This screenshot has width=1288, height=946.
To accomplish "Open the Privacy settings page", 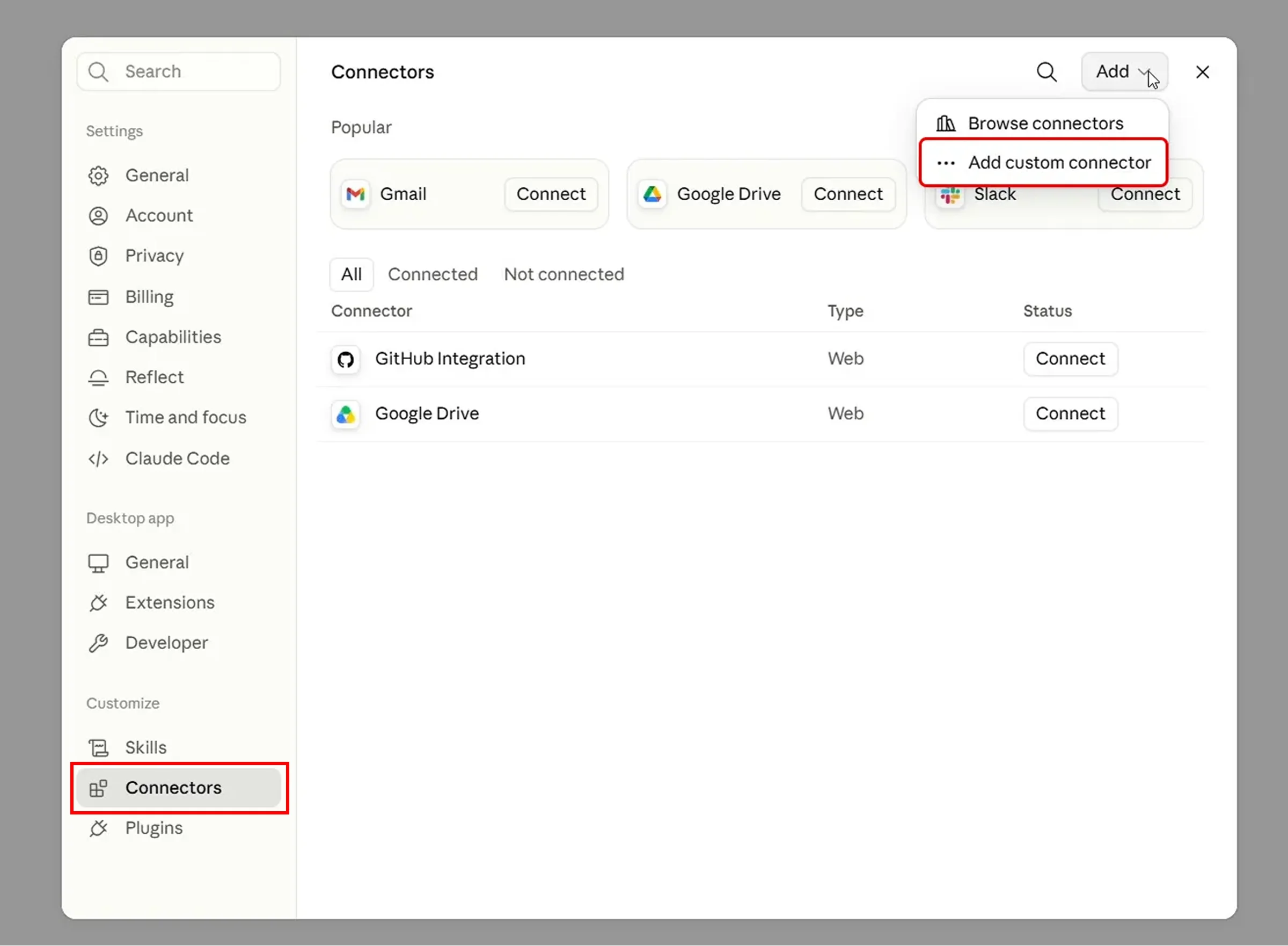I will point(179,256).
